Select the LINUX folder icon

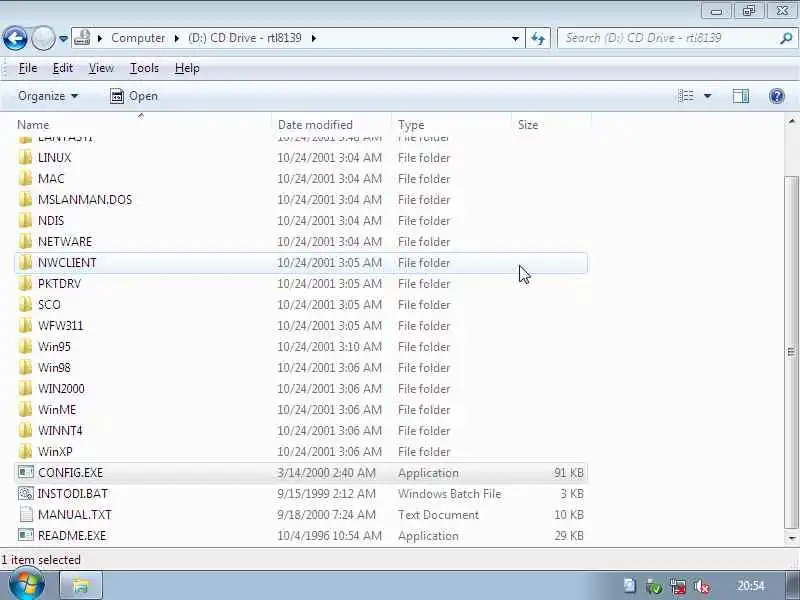pos(25,158)
